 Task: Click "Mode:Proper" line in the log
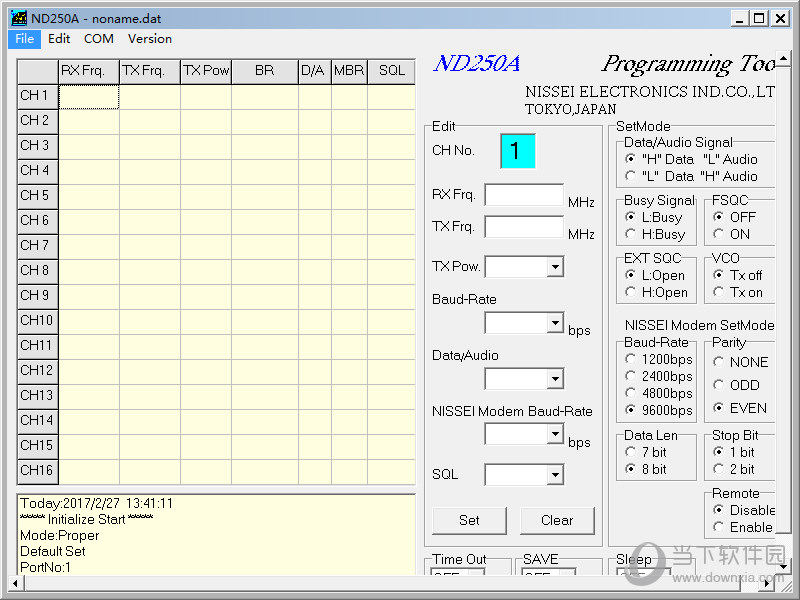coord(60,535)
